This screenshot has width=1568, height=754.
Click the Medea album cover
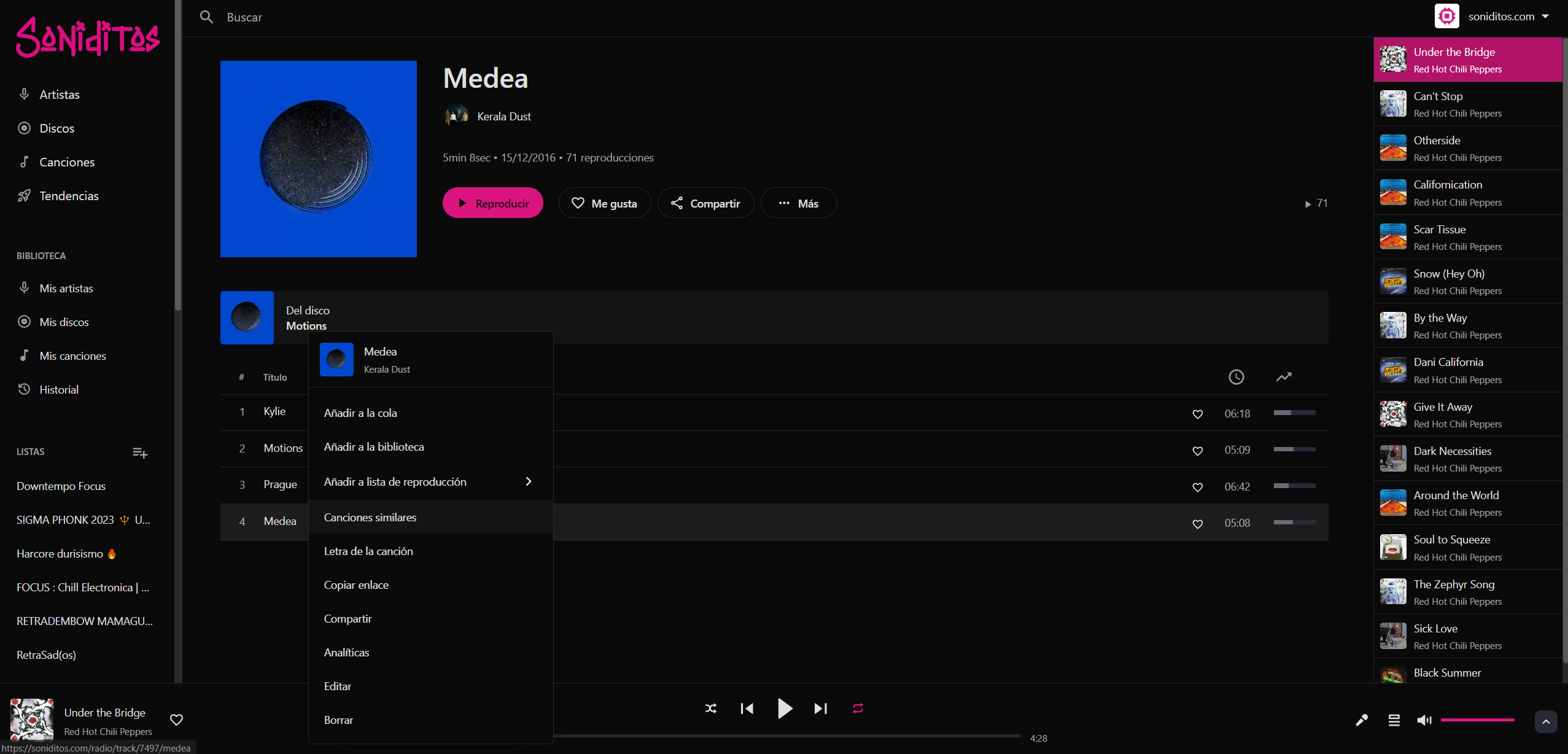318,158
